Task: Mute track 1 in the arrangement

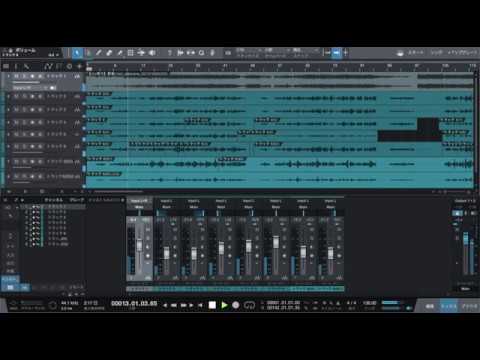Action: pyautogui.click(x=16, y=76)
